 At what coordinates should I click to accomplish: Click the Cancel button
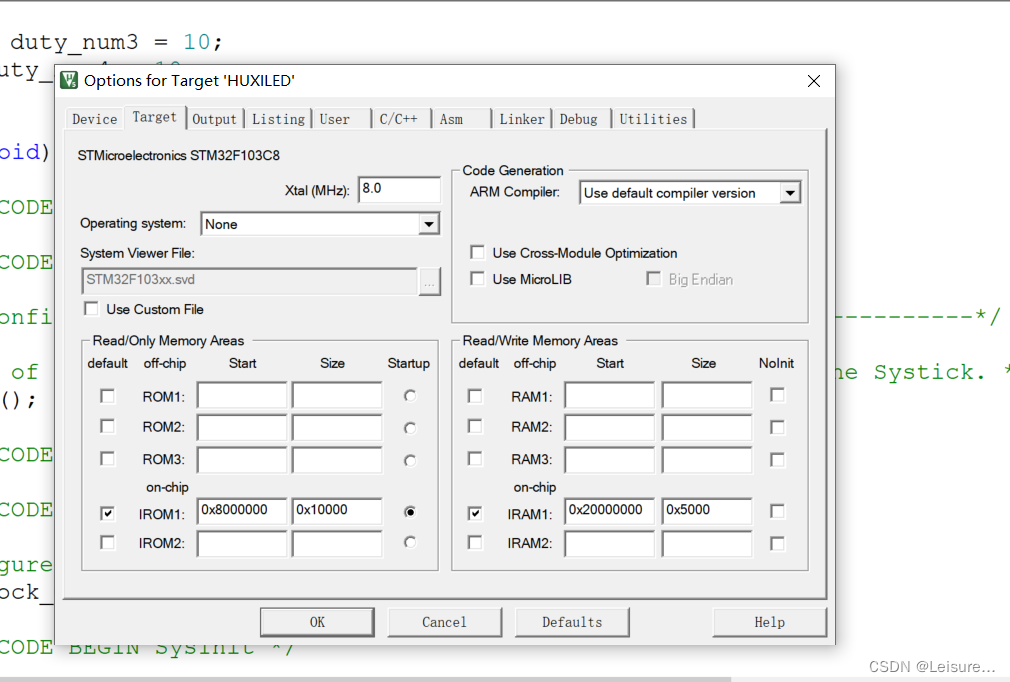(444, 622)
